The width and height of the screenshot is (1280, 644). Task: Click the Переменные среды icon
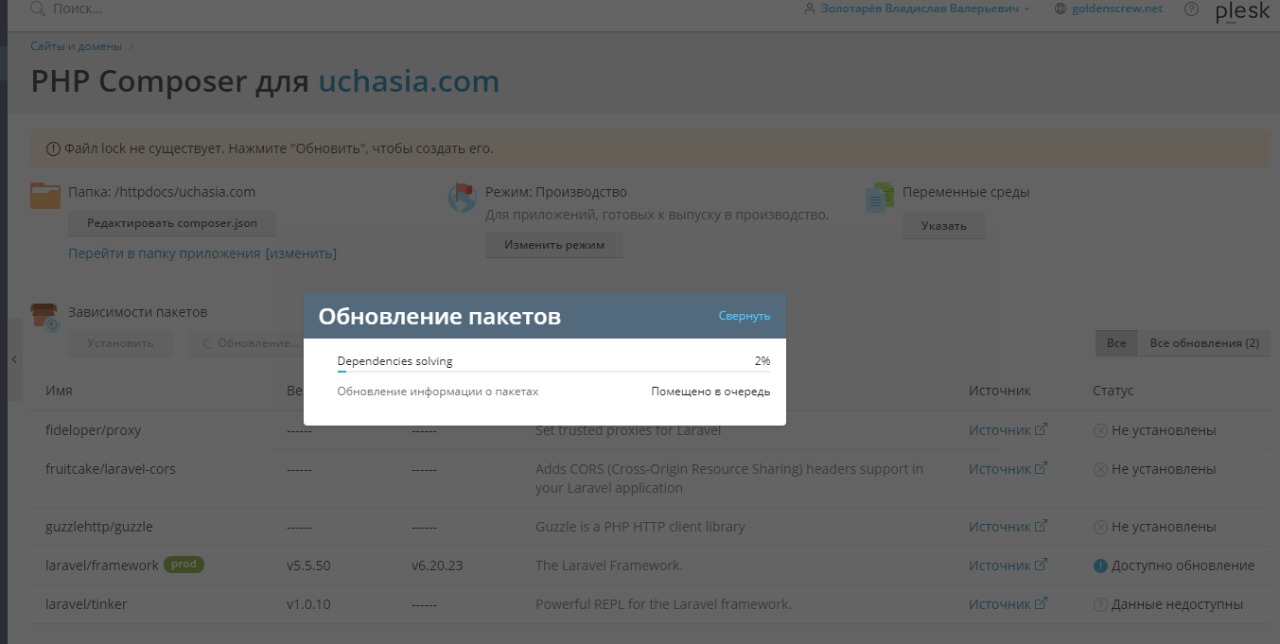[880, 196]
